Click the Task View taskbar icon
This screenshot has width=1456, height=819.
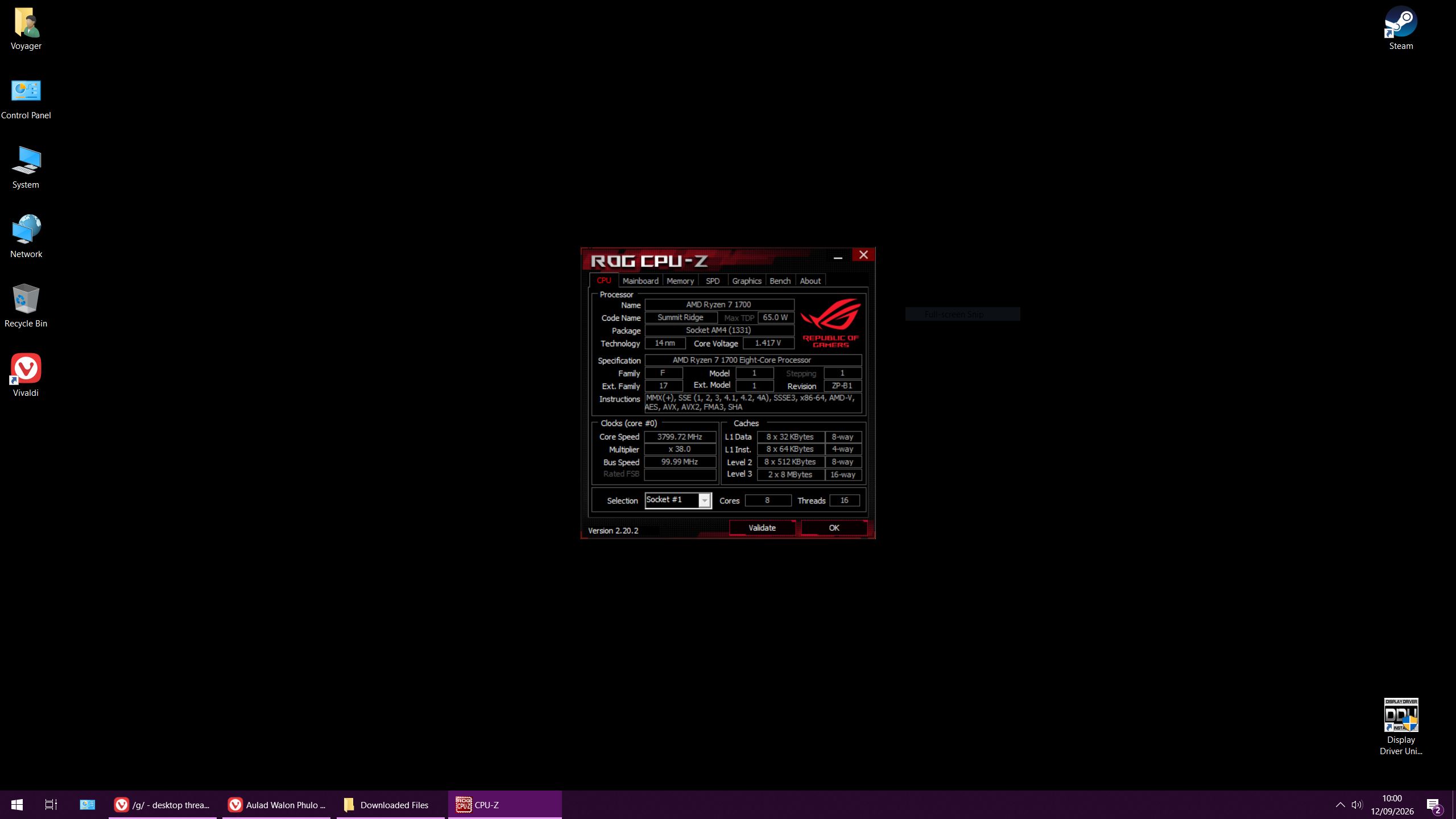(x=51, y=805)
